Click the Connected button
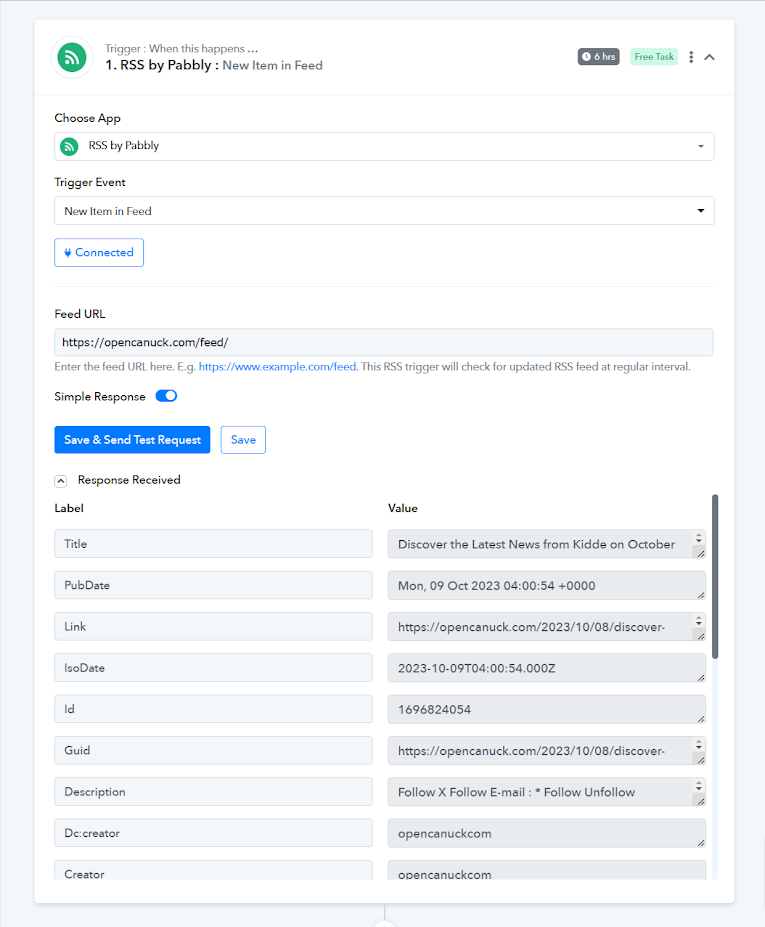Viewport: 765px width, 927px height. pos(99,252)
